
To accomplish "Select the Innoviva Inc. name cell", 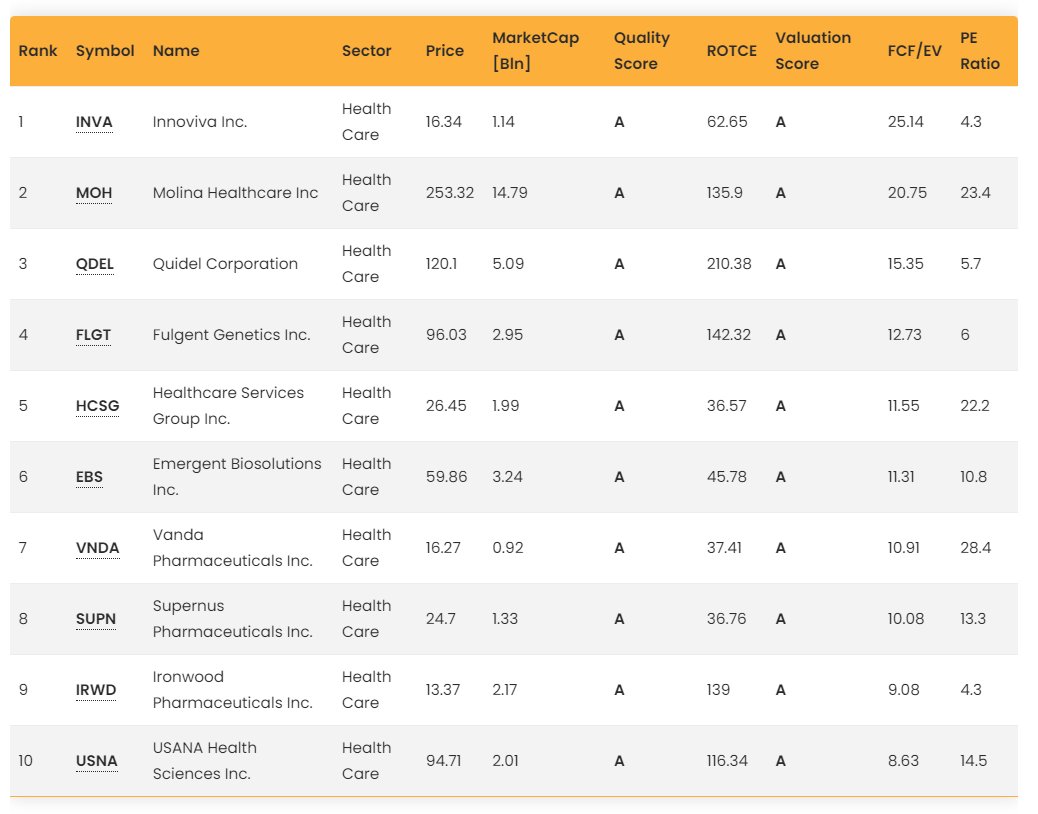I will [x=200, y=122].
